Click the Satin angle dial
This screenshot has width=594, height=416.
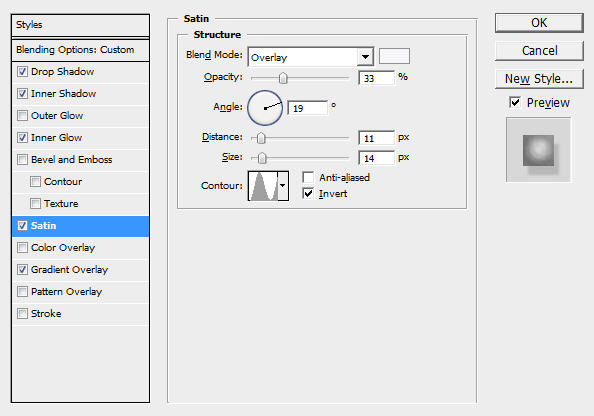point(265,108)
